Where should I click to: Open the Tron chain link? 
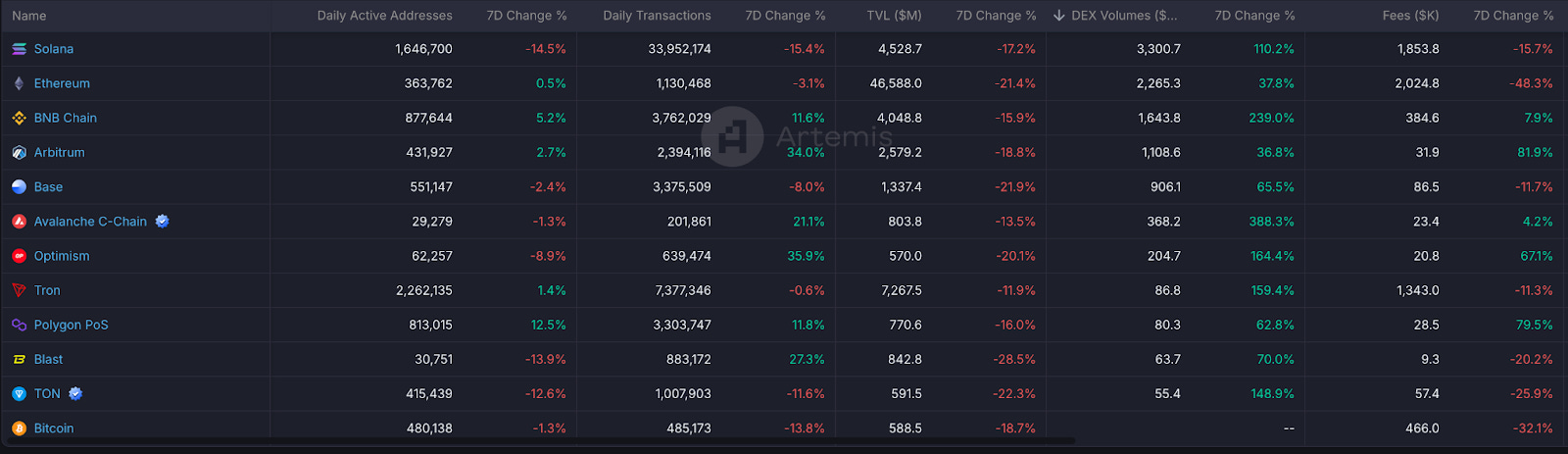[47, 290]
